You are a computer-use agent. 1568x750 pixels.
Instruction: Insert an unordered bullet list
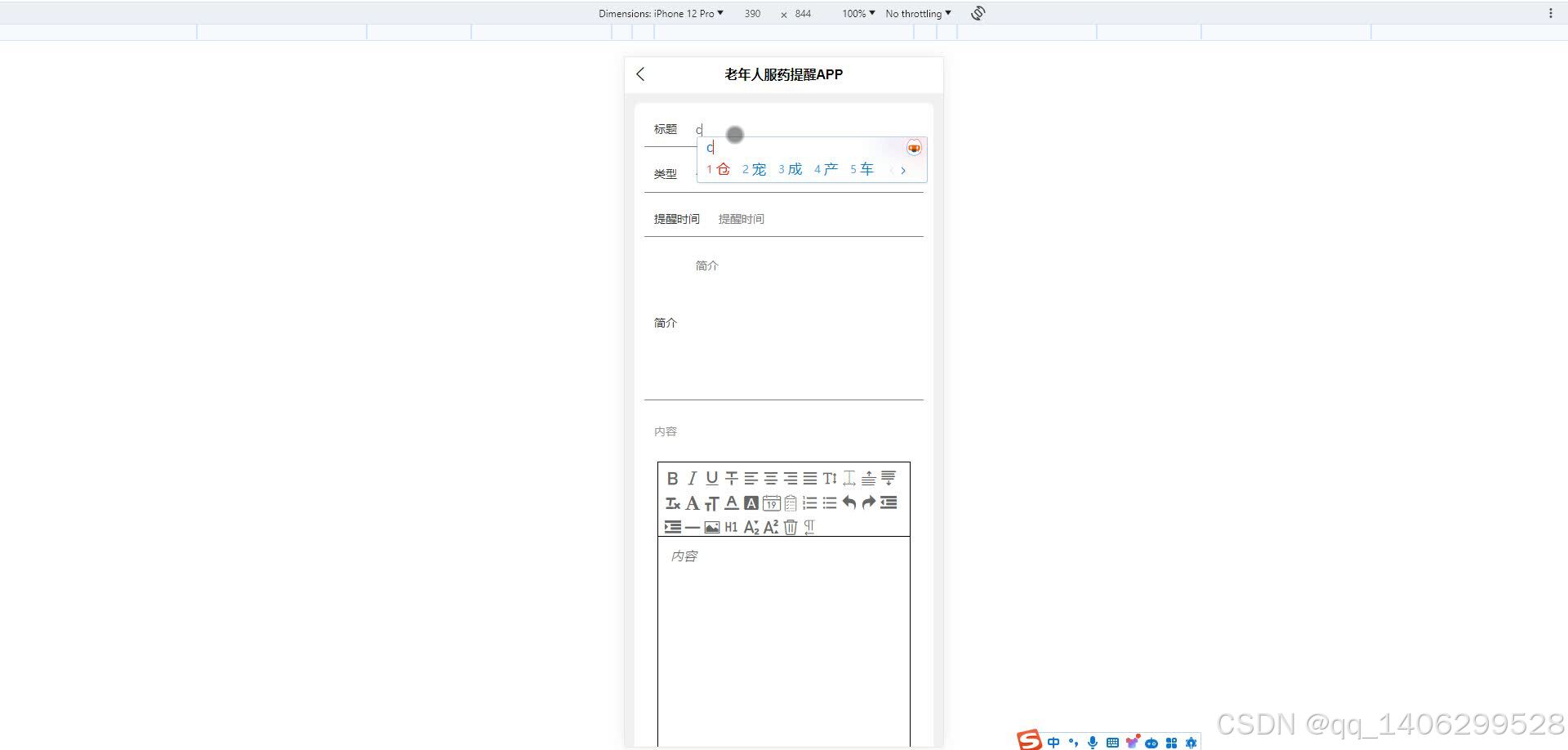click(829, 503)
